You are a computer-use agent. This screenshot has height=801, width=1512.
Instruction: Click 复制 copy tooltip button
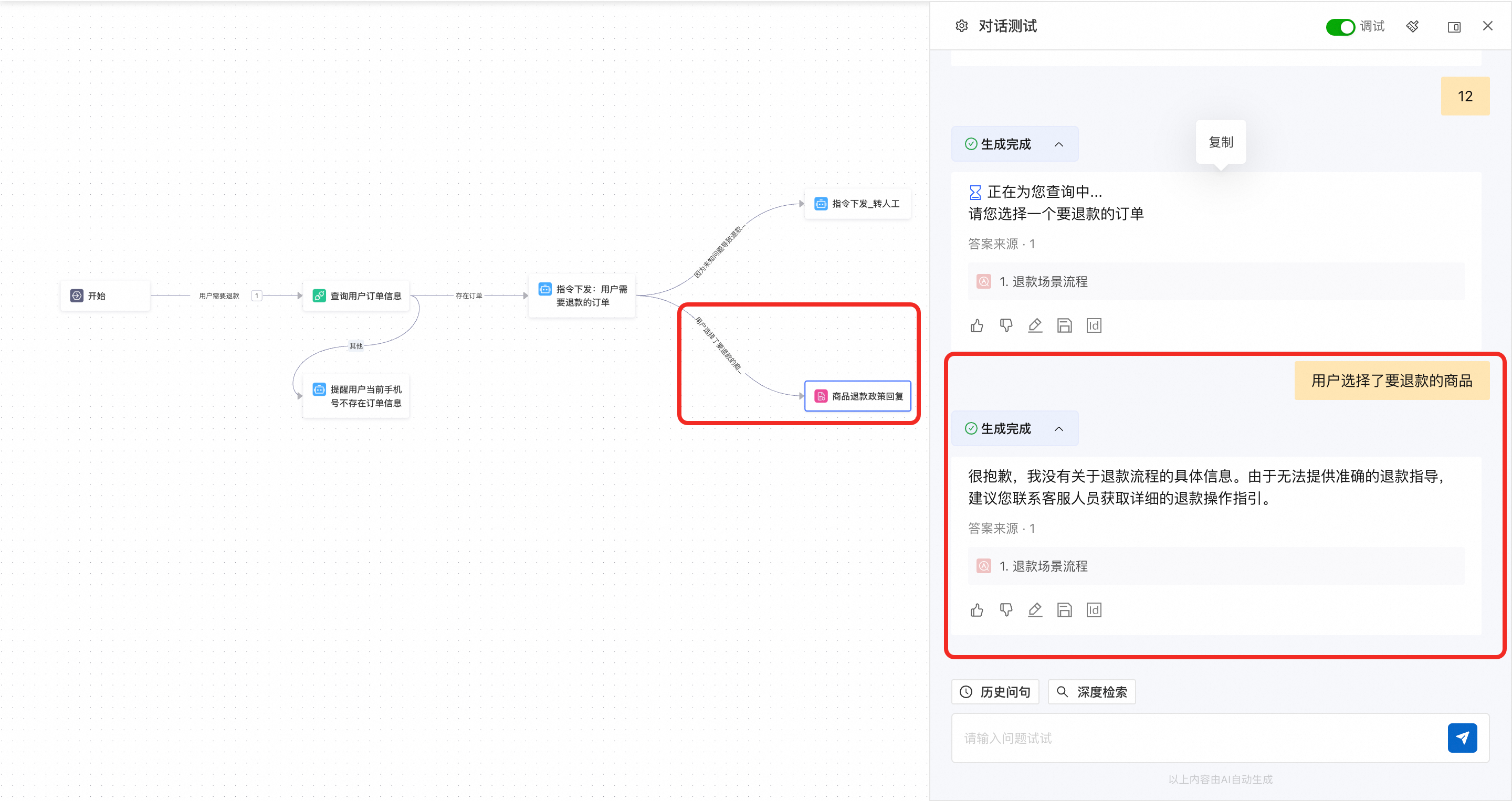pyautogui.click(x=1220, y=142)
